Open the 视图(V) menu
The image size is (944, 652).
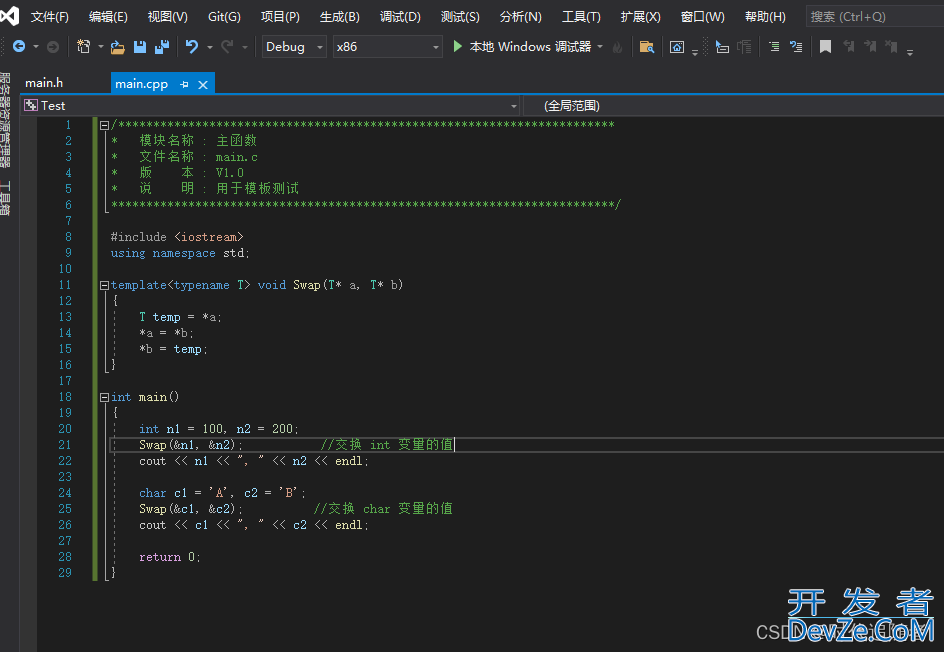click(168, 16)
